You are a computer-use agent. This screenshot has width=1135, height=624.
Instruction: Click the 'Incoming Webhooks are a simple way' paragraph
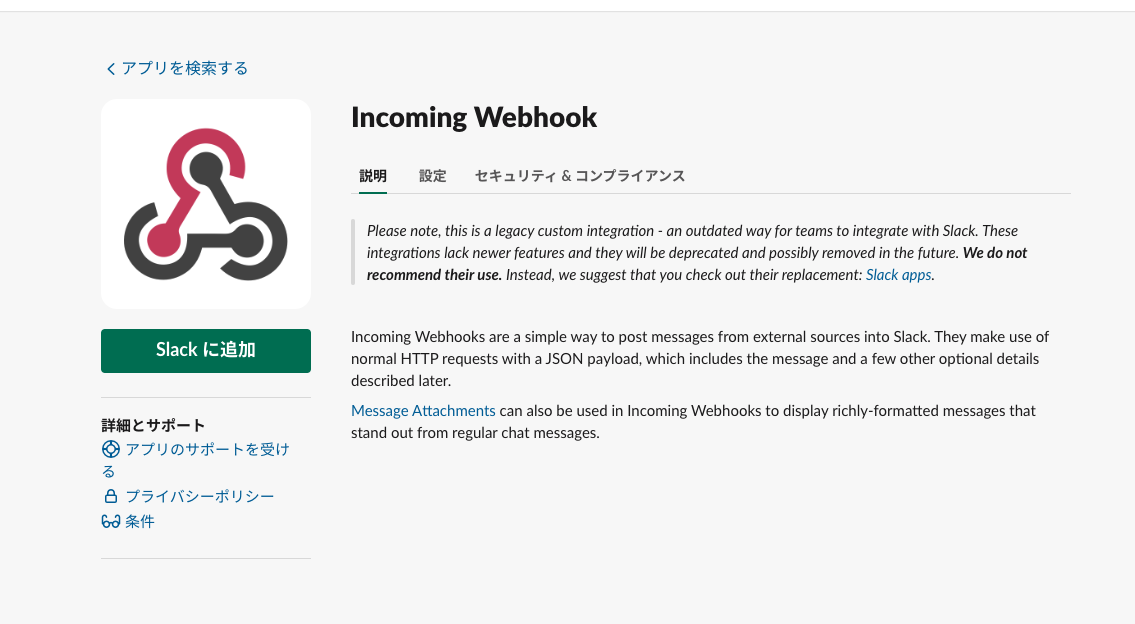(x=700, y=359)
